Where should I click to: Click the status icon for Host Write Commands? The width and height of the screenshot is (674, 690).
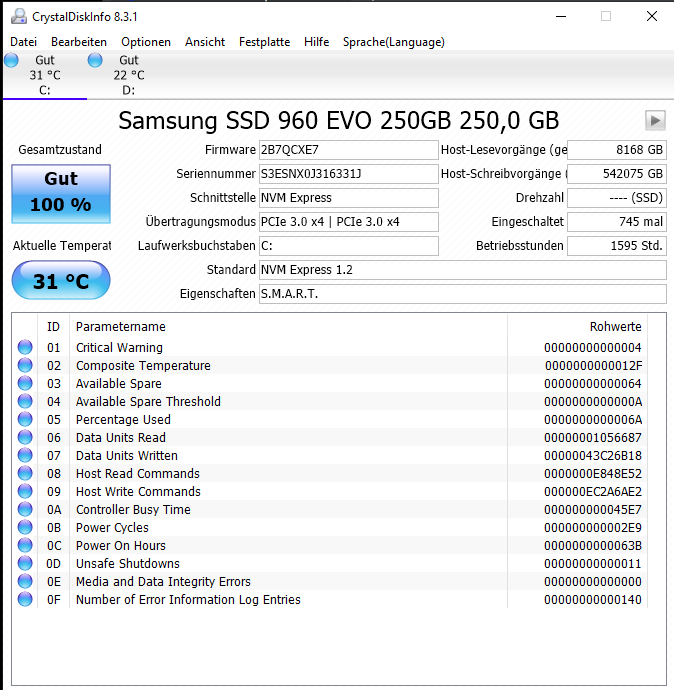[x=25, y=492]
